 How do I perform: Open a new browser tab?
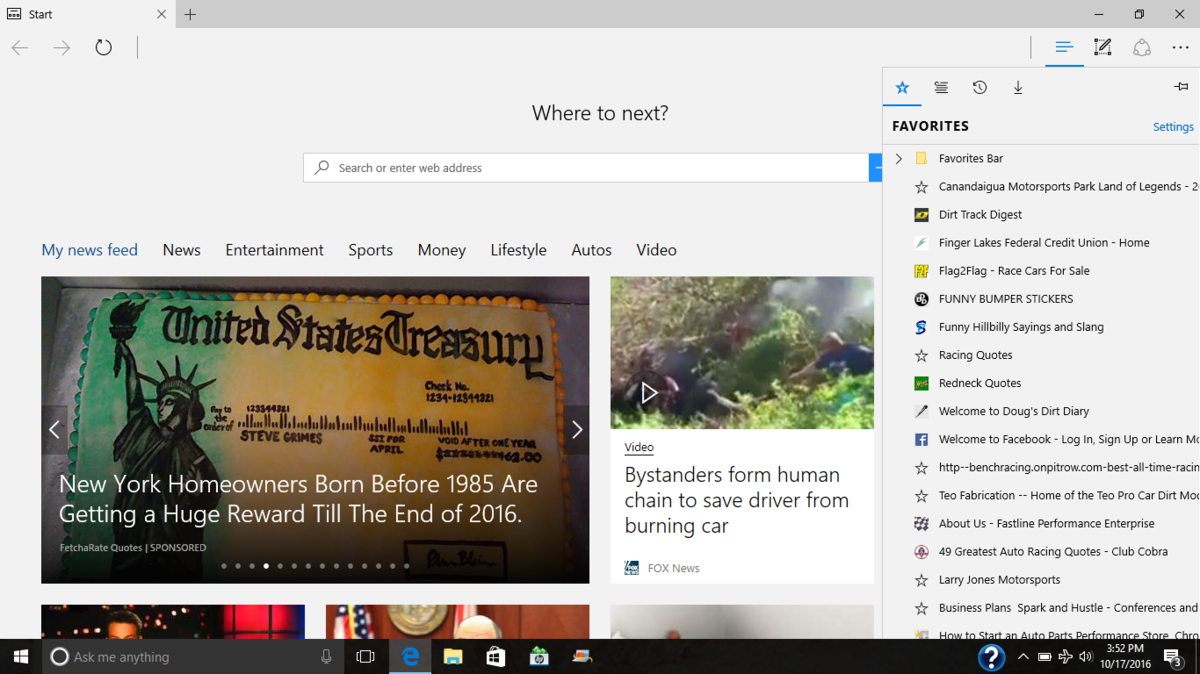pyautogui.click(x=190, y=14)
